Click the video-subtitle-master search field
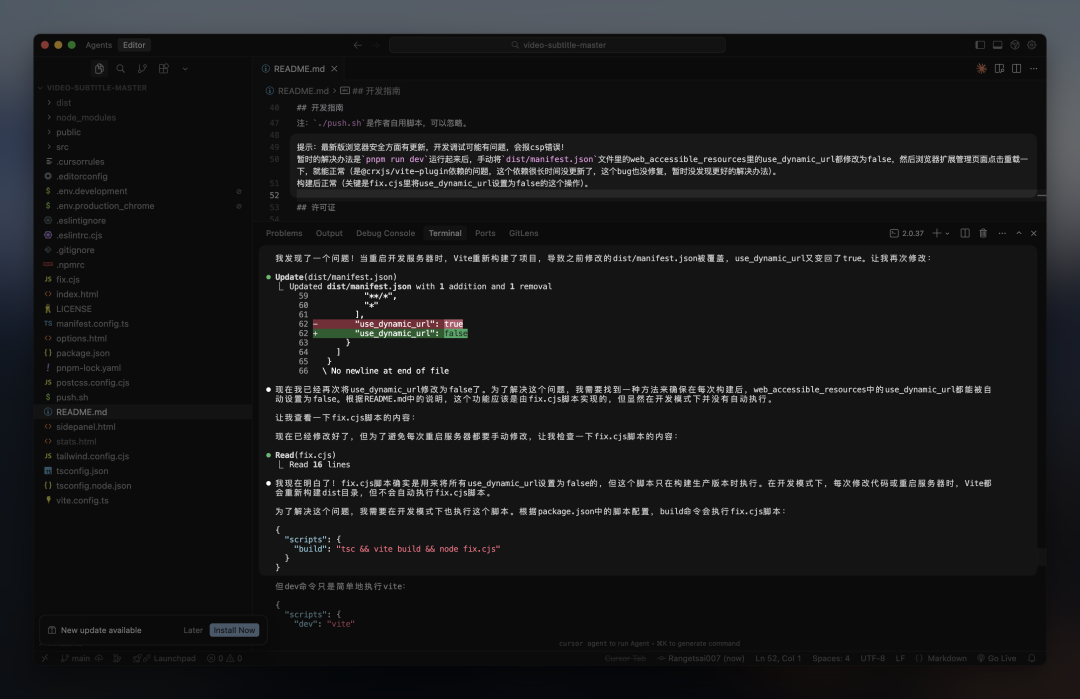This screenshot has width=1080, height=699. coord(557,45)
